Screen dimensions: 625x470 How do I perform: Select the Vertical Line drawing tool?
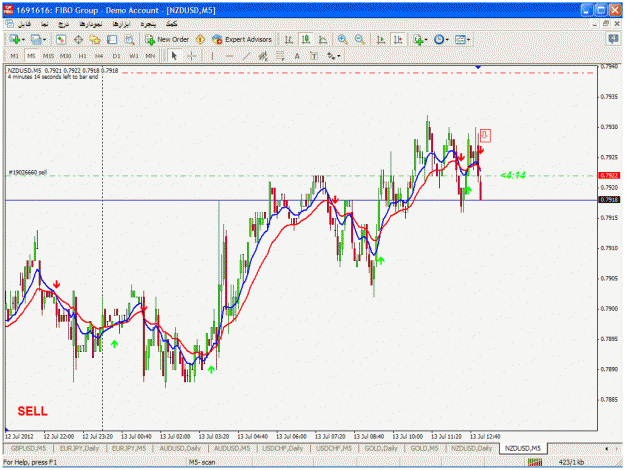[212, 56]
